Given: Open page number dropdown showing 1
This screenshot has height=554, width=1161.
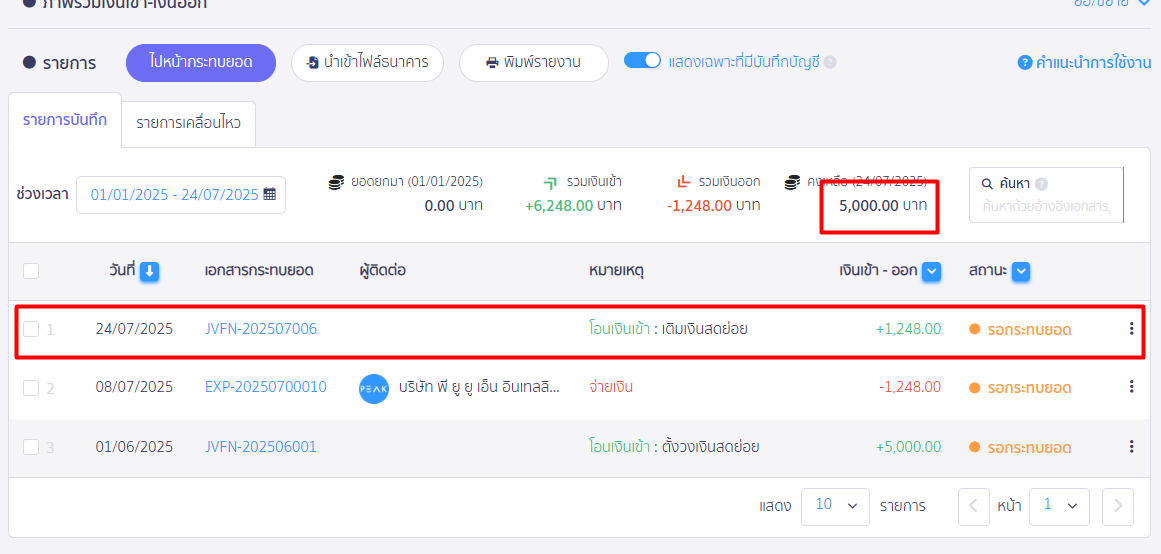Looking at the screenshot, I should coord(1059,506).
